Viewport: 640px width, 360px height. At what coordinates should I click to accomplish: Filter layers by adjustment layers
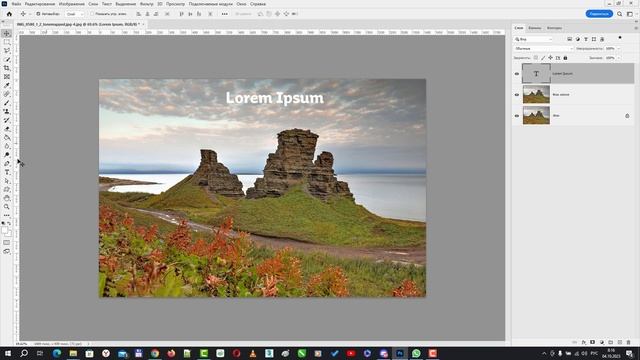578,39
